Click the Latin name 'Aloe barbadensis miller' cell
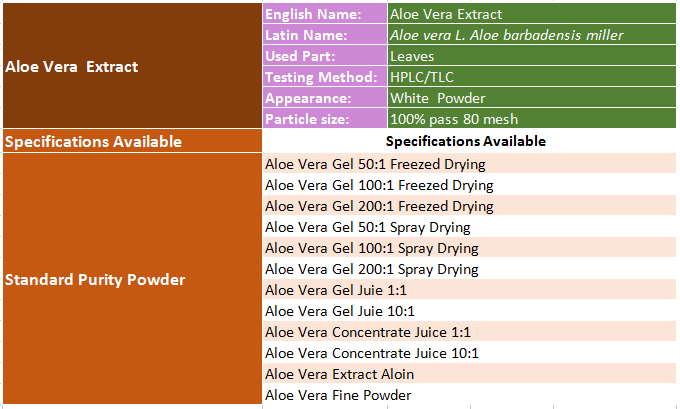This screenshot has width=680, height=409. click(x=530, y=35)
